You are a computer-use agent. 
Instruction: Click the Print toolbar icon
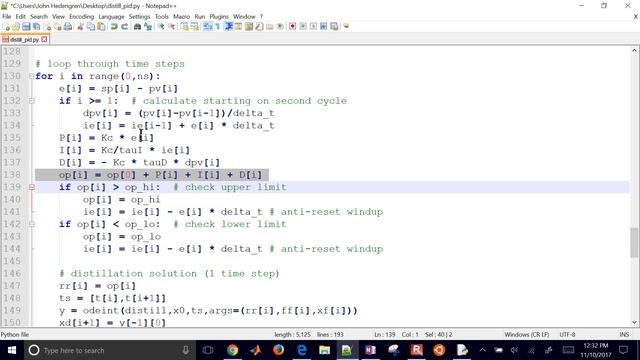(68, 27)
